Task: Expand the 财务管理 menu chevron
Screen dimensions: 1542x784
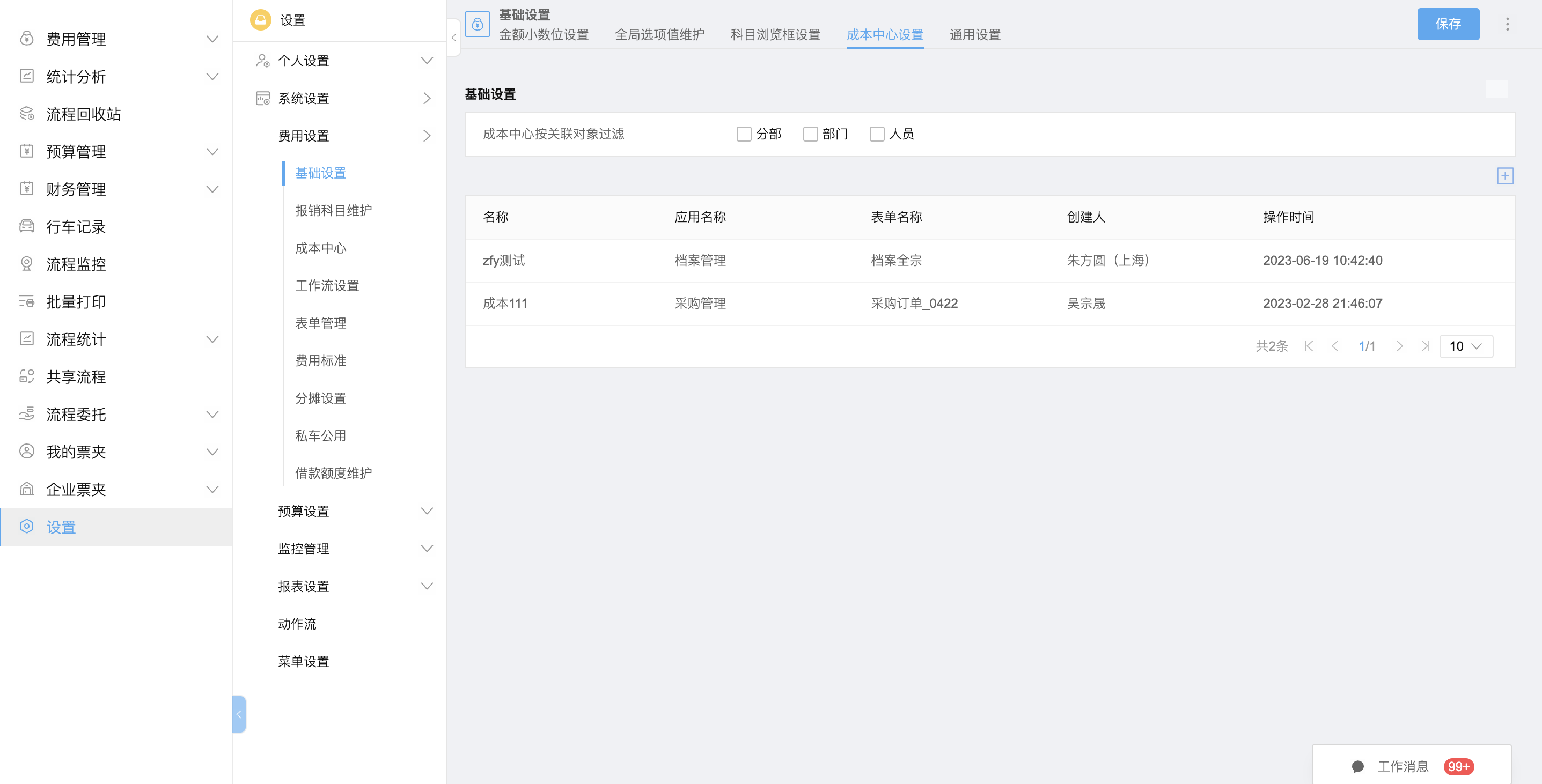Action: [212, 189]
